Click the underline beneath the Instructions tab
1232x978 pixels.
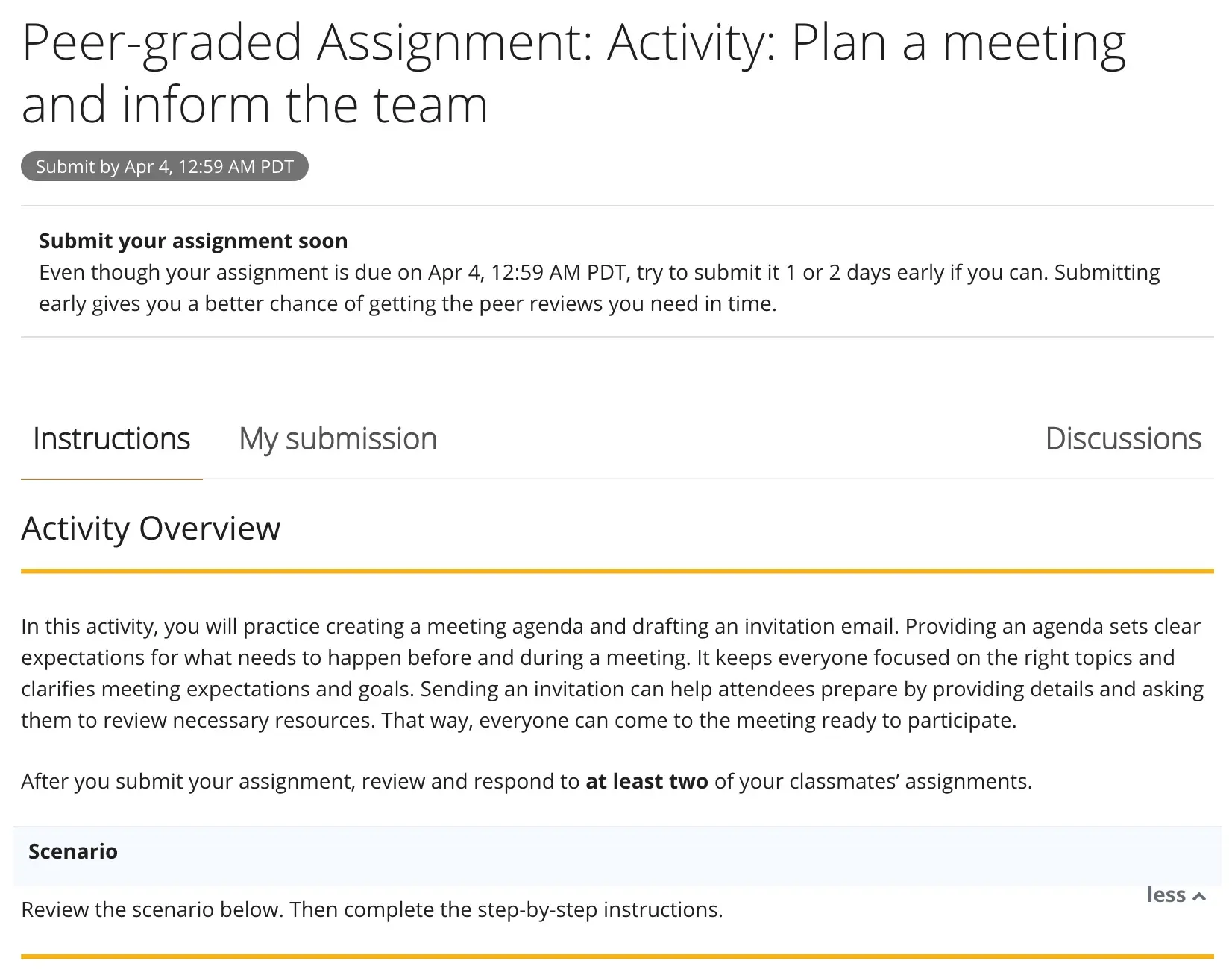[x=112, y=479]
